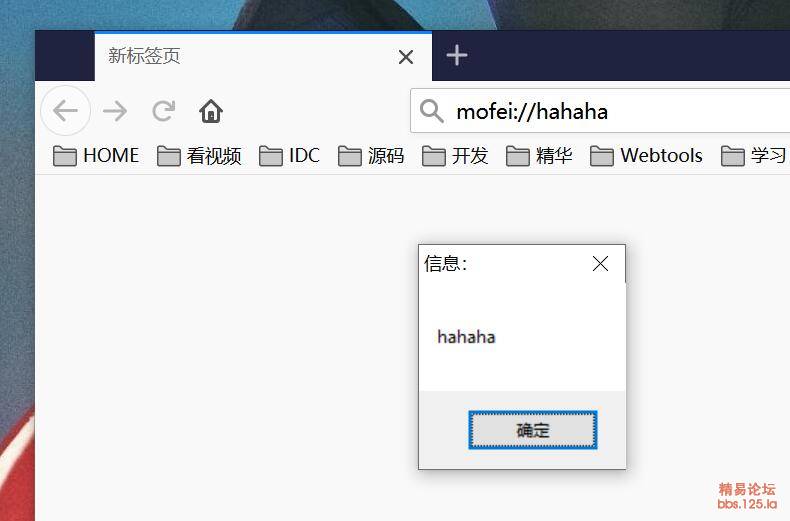Click the search magnifier in address bar
Viewport: 790px width, 521px height.
432,111
